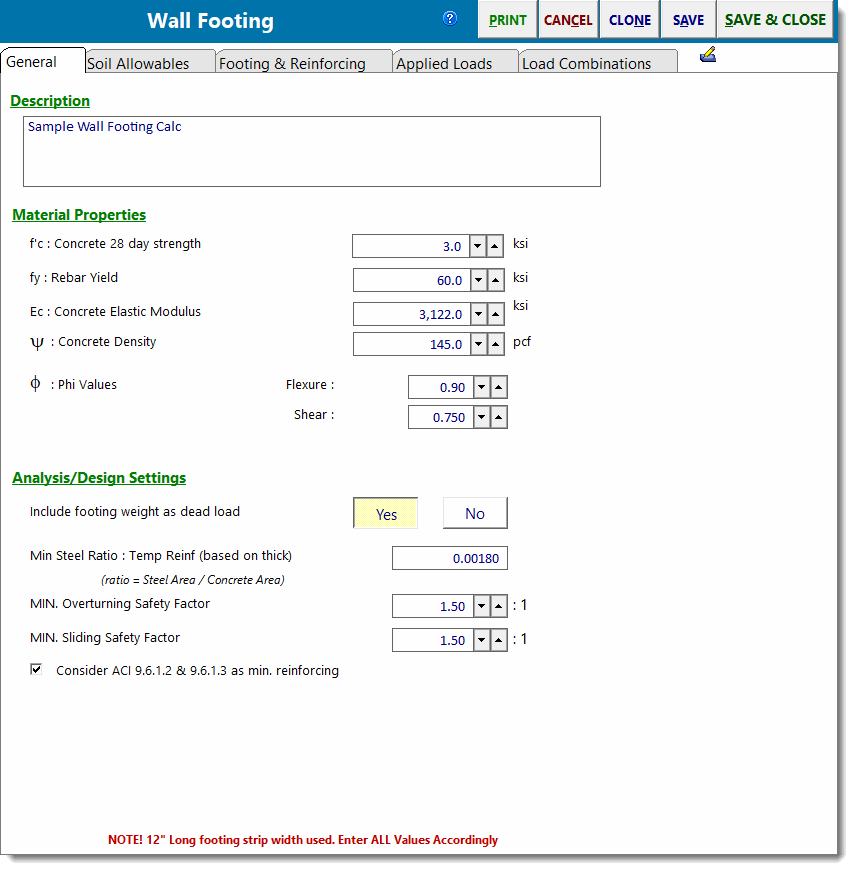Click the pencil edit icon beside tabs
This screenshot has width=853, height=870.
708,55
